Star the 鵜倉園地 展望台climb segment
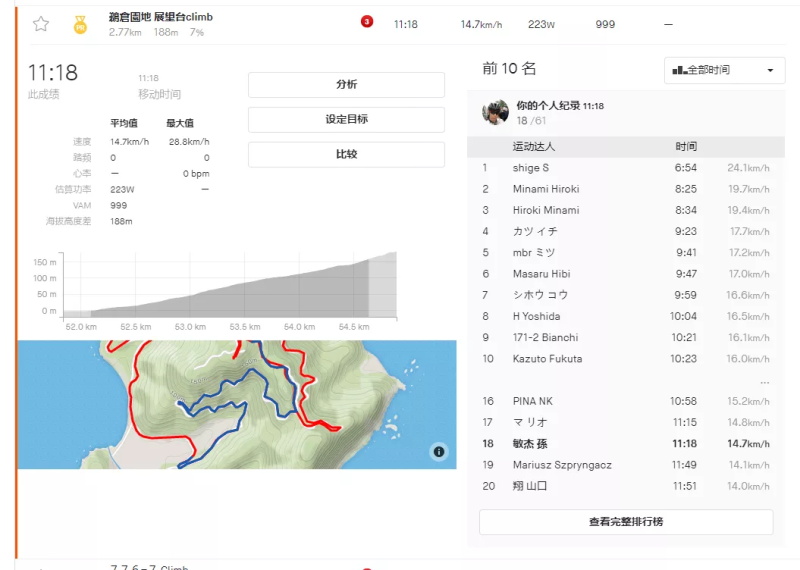 point(41,24)
